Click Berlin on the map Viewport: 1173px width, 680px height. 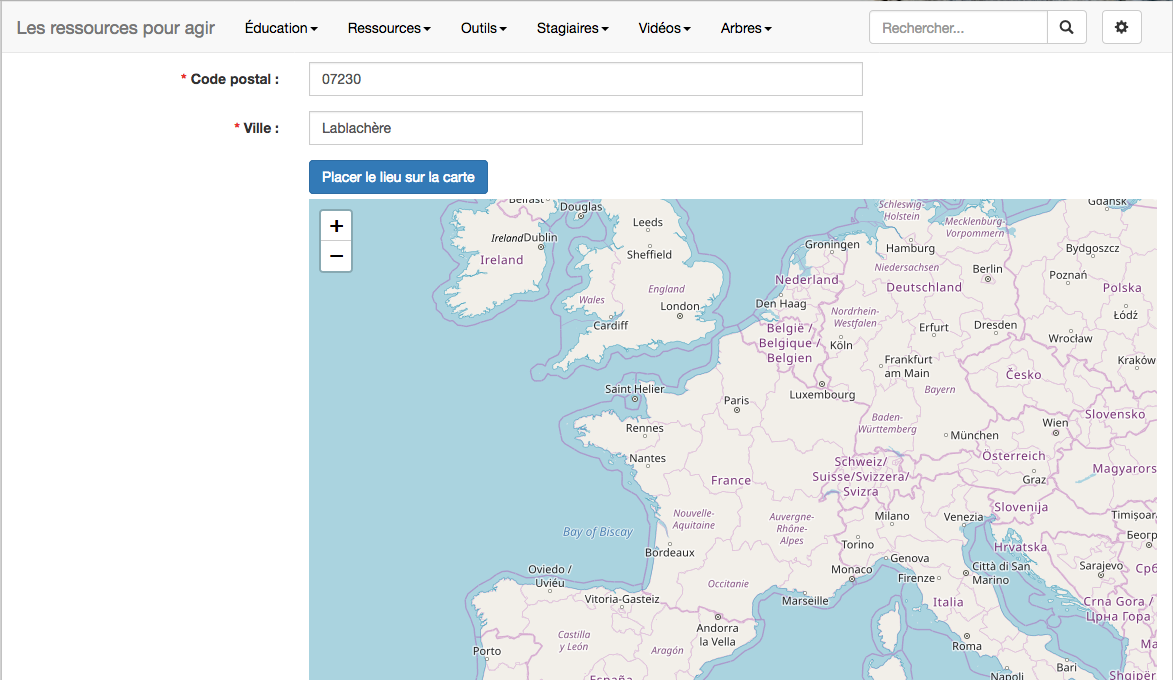[x=987, y=269]
